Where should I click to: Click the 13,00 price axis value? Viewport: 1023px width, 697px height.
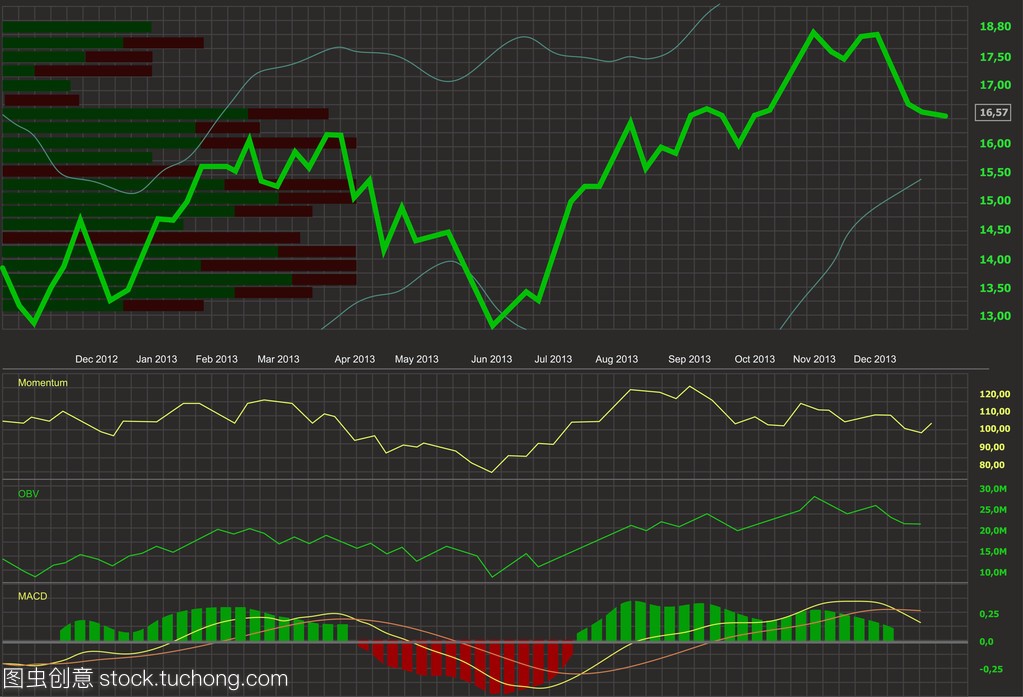[x=995, y=316]
